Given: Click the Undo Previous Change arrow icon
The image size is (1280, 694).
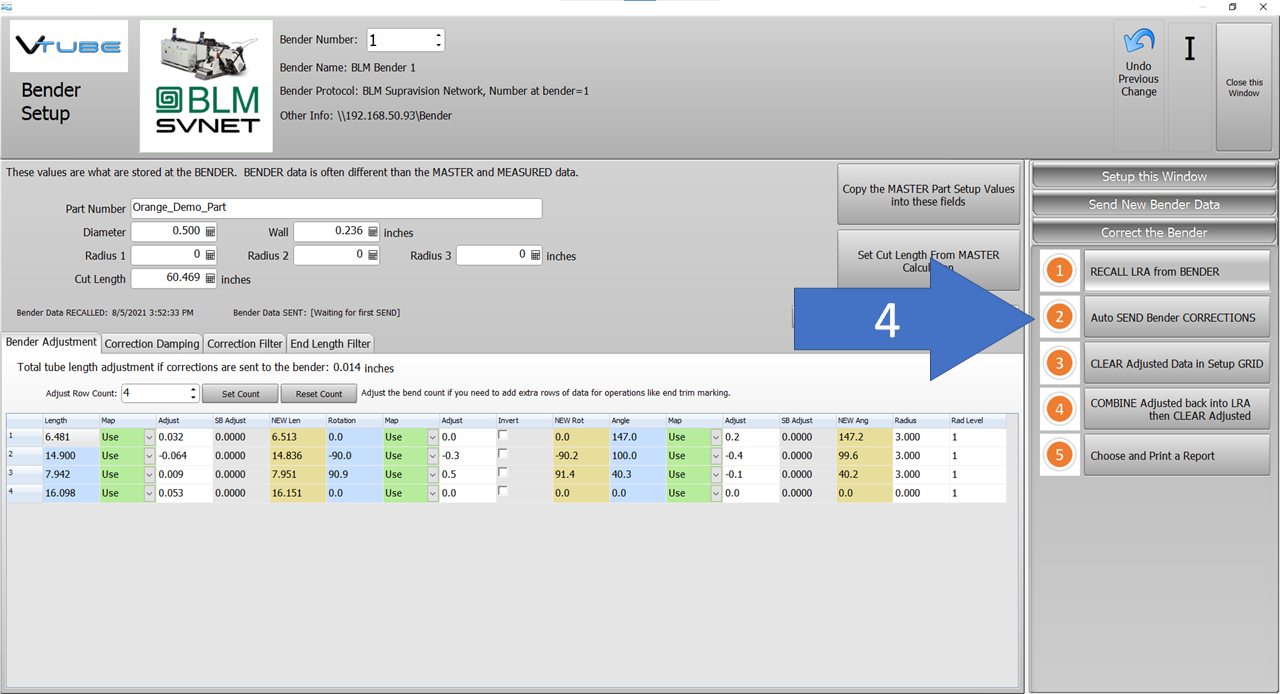Looking at the screenshot, I should click(1138, 42).
